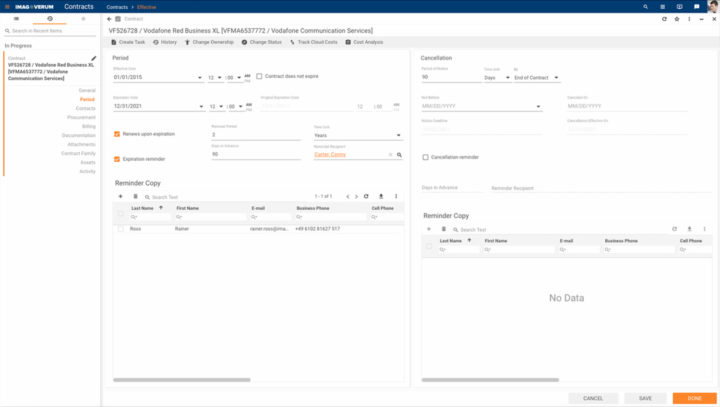The width and height of the screenshot is (720, 407).
Task: Switch to the list tab in sidebar
Action: point(17,19)
